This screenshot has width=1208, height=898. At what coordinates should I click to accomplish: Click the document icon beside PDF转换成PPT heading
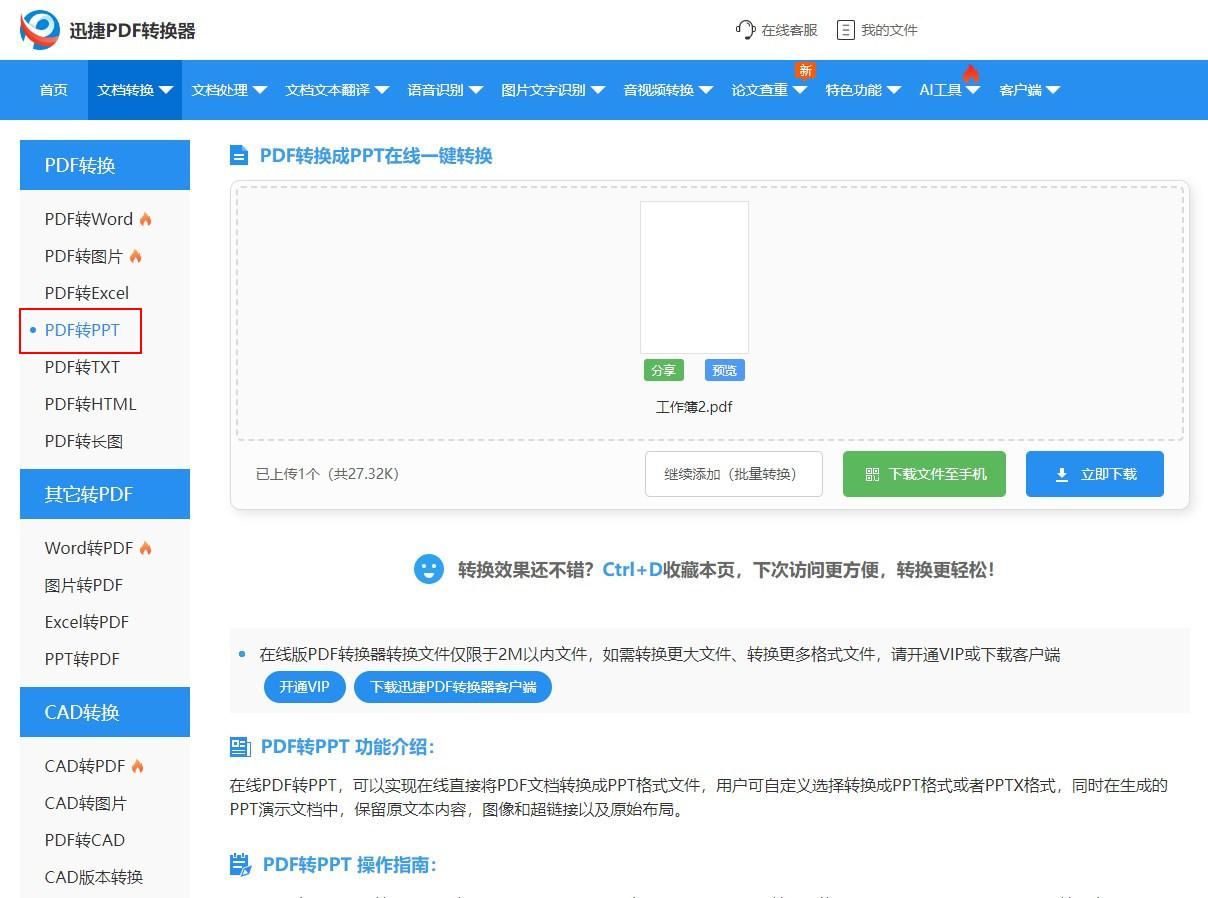coord(239,155)
